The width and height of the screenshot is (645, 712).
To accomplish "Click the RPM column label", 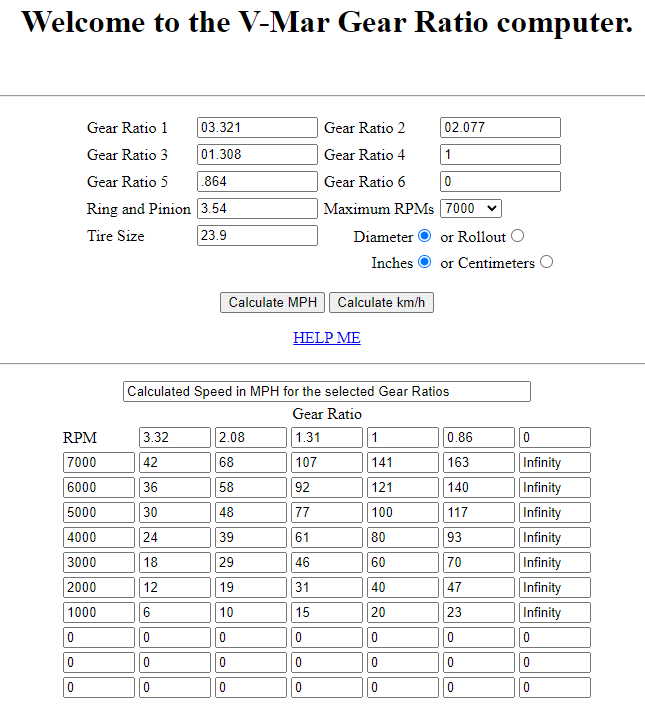I will point(79,437).
